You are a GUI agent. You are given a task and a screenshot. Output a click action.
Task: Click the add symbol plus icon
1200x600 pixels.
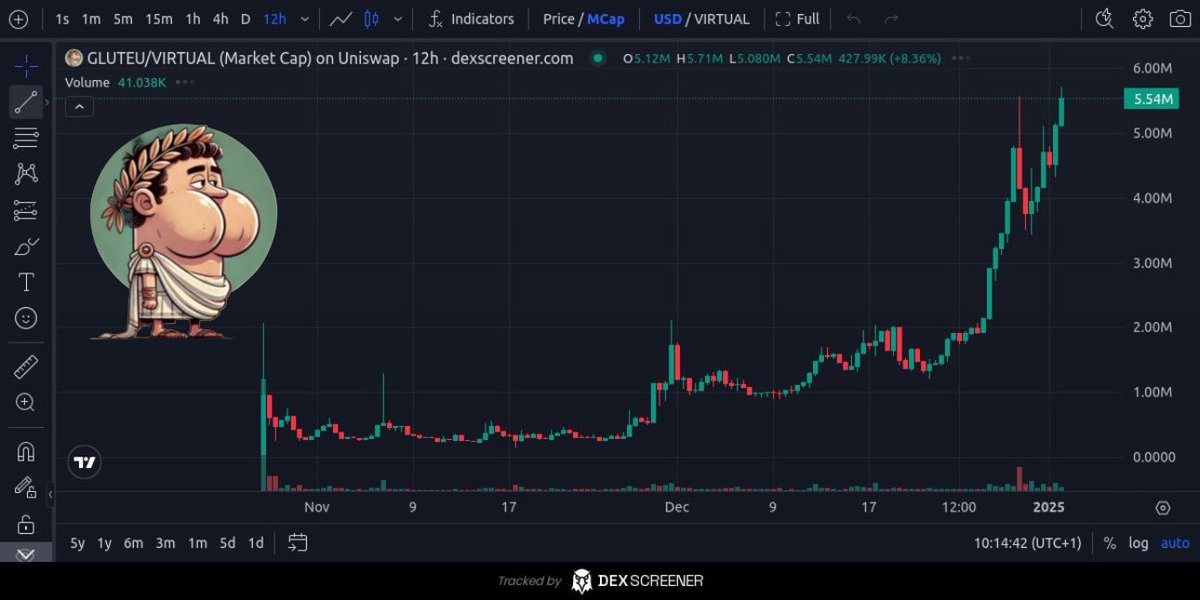pyautogui.click(x=19, y=19)
